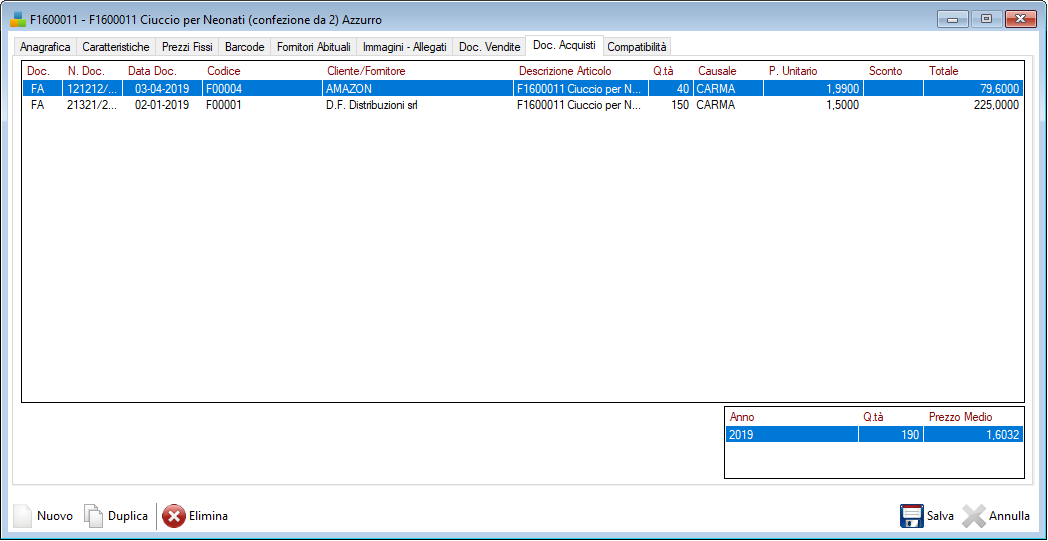Switch to the Caratteristiche tab
This screenshot has width=1048, height=541.
point(116,47)
